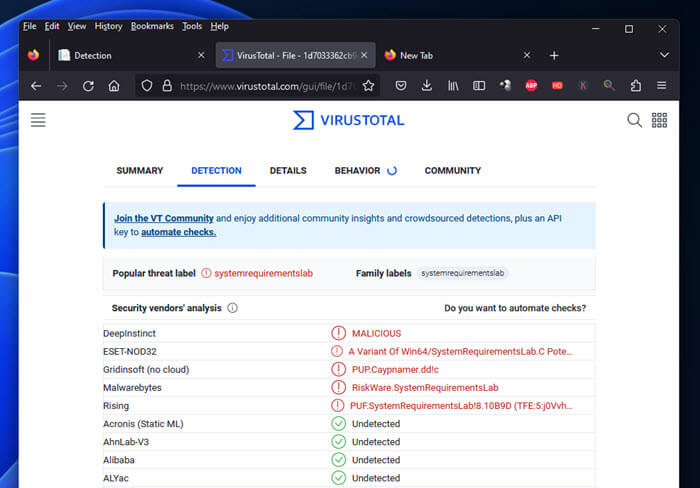The width and height of the screenshot is (700, 488).
Task: Open the File menu
Action: tap(29, 26)
